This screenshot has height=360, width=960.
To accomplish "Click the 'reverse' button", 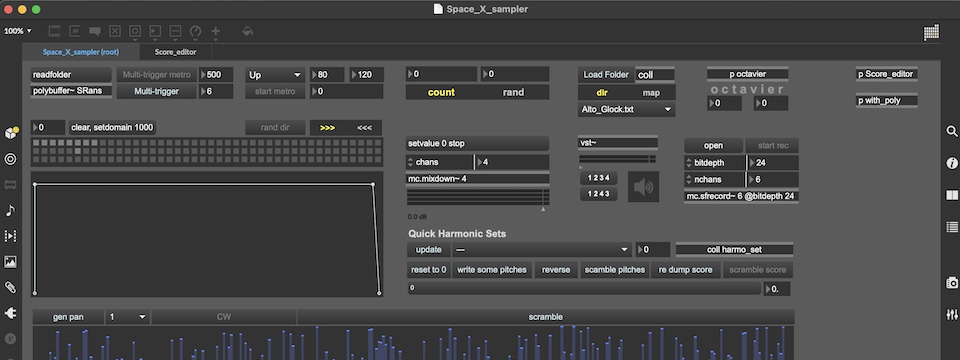I will point(556,269).
